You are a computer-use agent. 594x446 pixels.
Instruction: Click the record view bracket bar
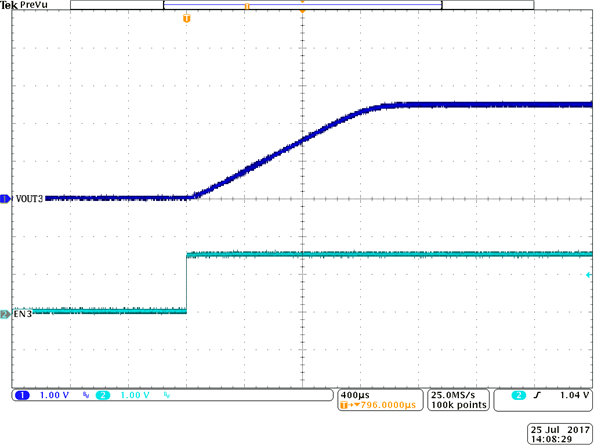click(x=302, y=5)
